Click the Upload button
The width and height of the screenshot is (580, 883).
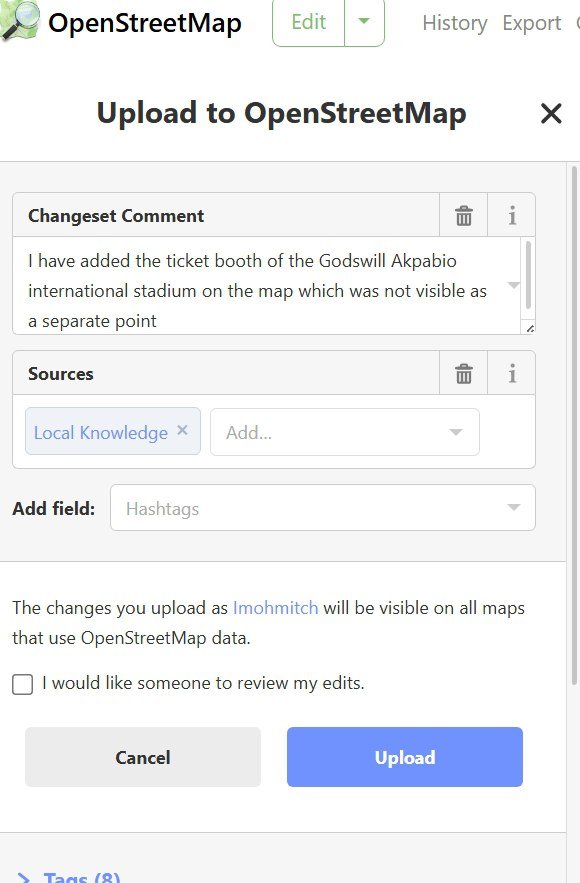click(405, 757)
